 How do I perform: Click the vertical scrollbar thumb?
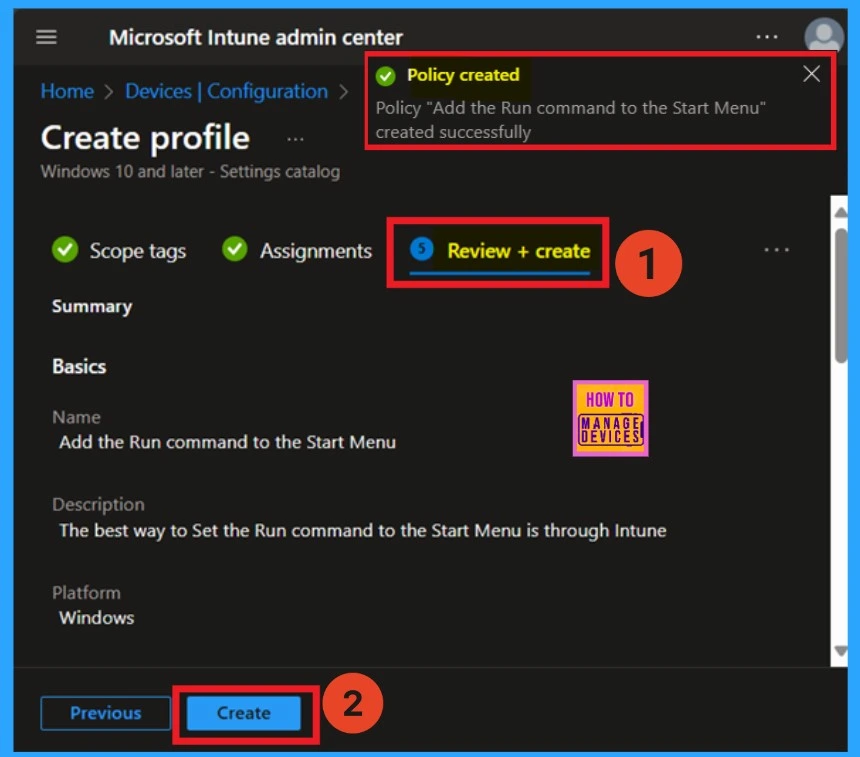click(x=840, y=295)
